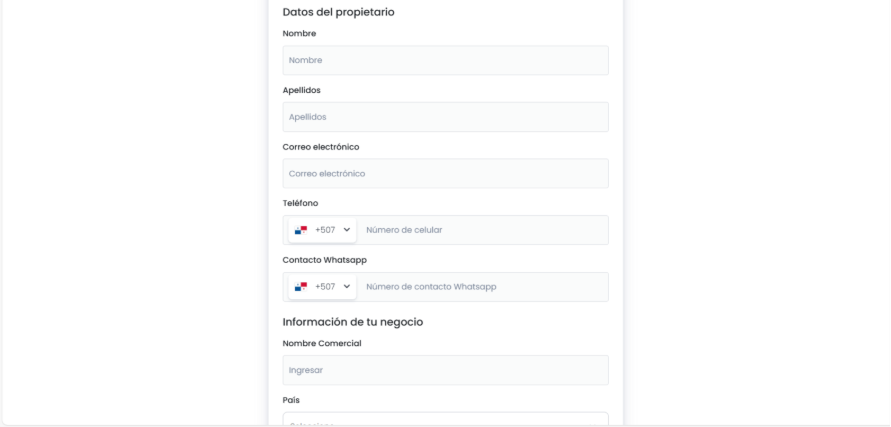
Task: Click the Teléfono label text
Action: tap(301, 203)
